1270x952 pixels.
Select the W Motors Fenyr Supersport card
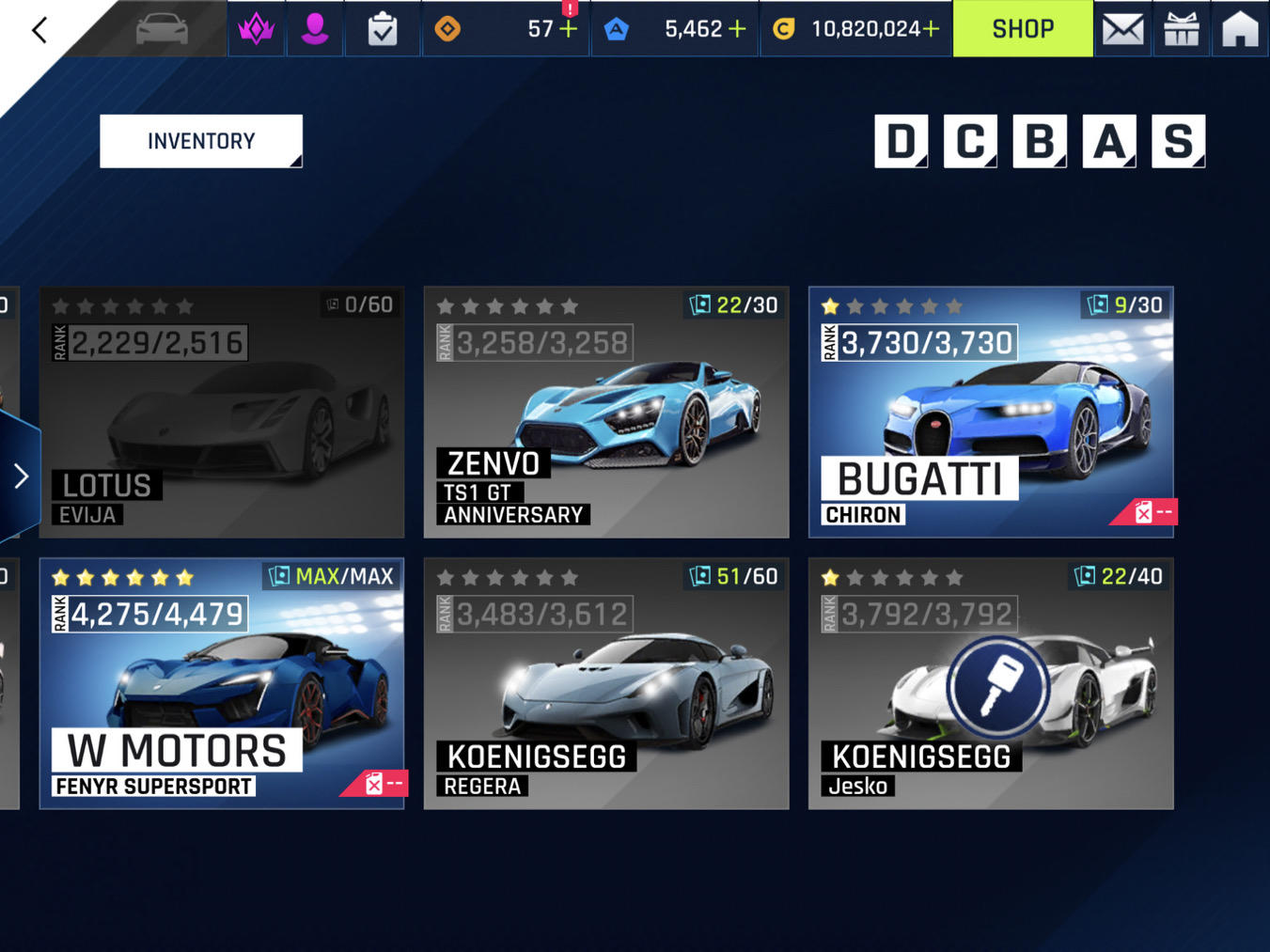(222, 683)
